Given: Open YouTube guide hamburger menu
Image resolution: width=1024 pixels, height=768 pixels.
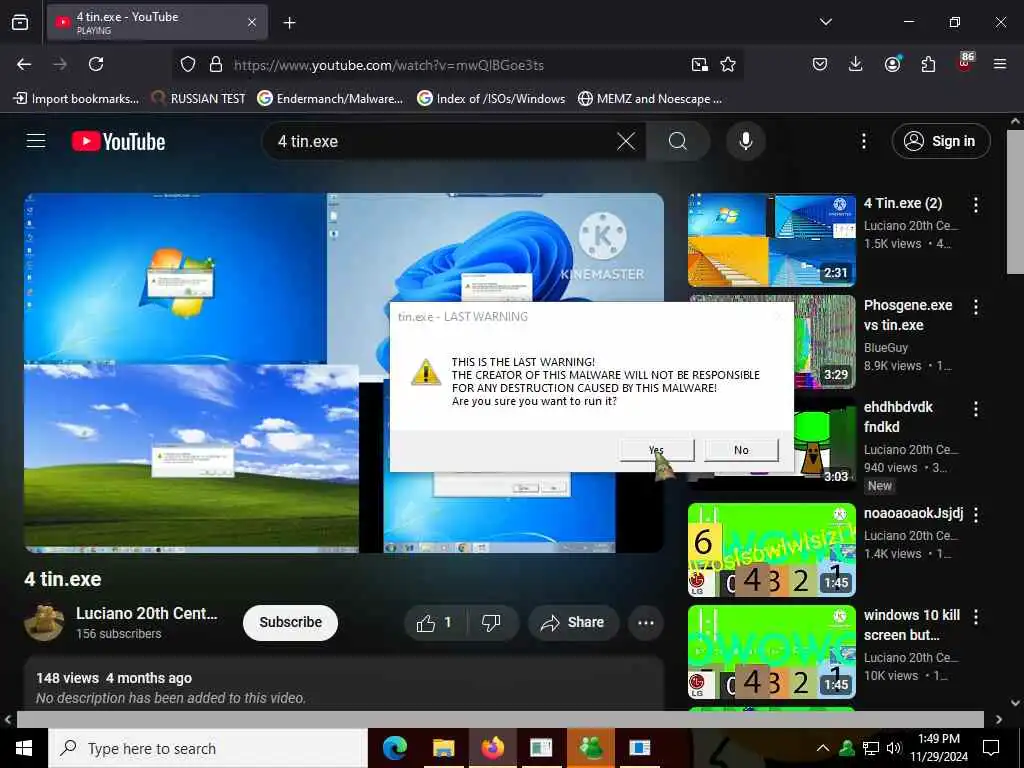Looking at the screenshot, I should click(x=36, y=141).
